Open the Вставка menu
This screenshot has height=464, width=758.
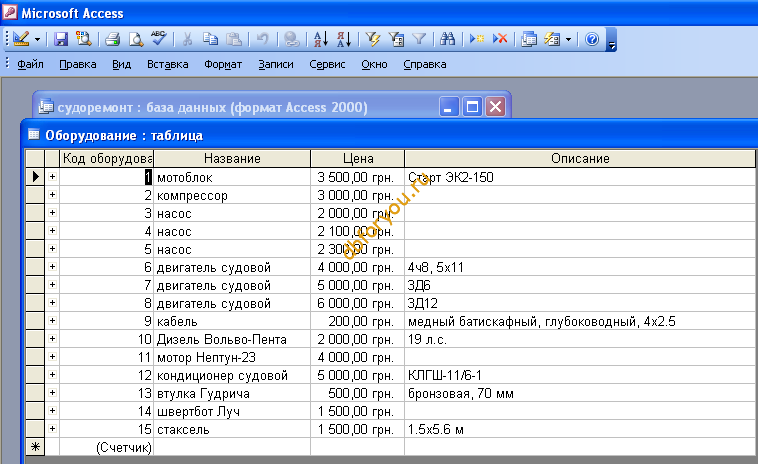(168, 64)
